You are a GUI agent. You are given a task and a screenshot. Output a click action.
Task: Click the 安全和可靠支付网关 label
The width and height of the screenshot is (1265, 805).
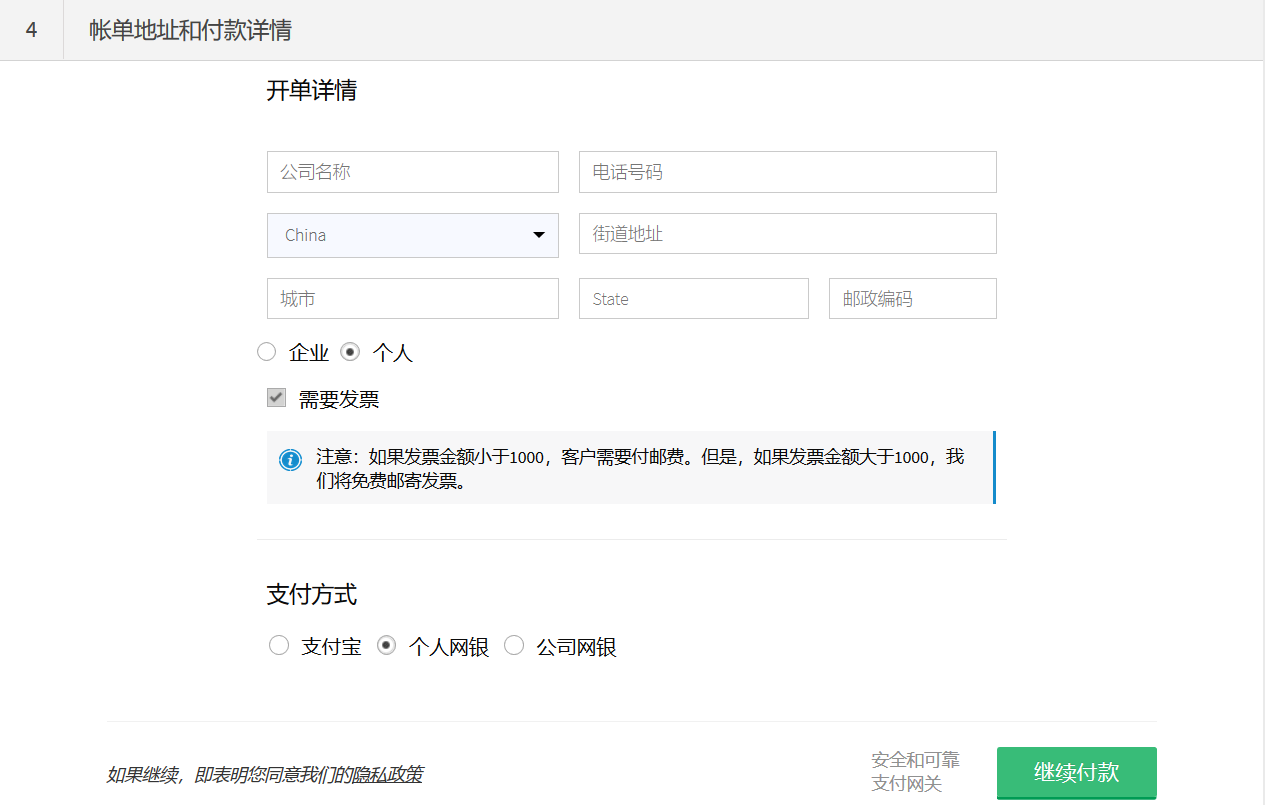point(915,771)
